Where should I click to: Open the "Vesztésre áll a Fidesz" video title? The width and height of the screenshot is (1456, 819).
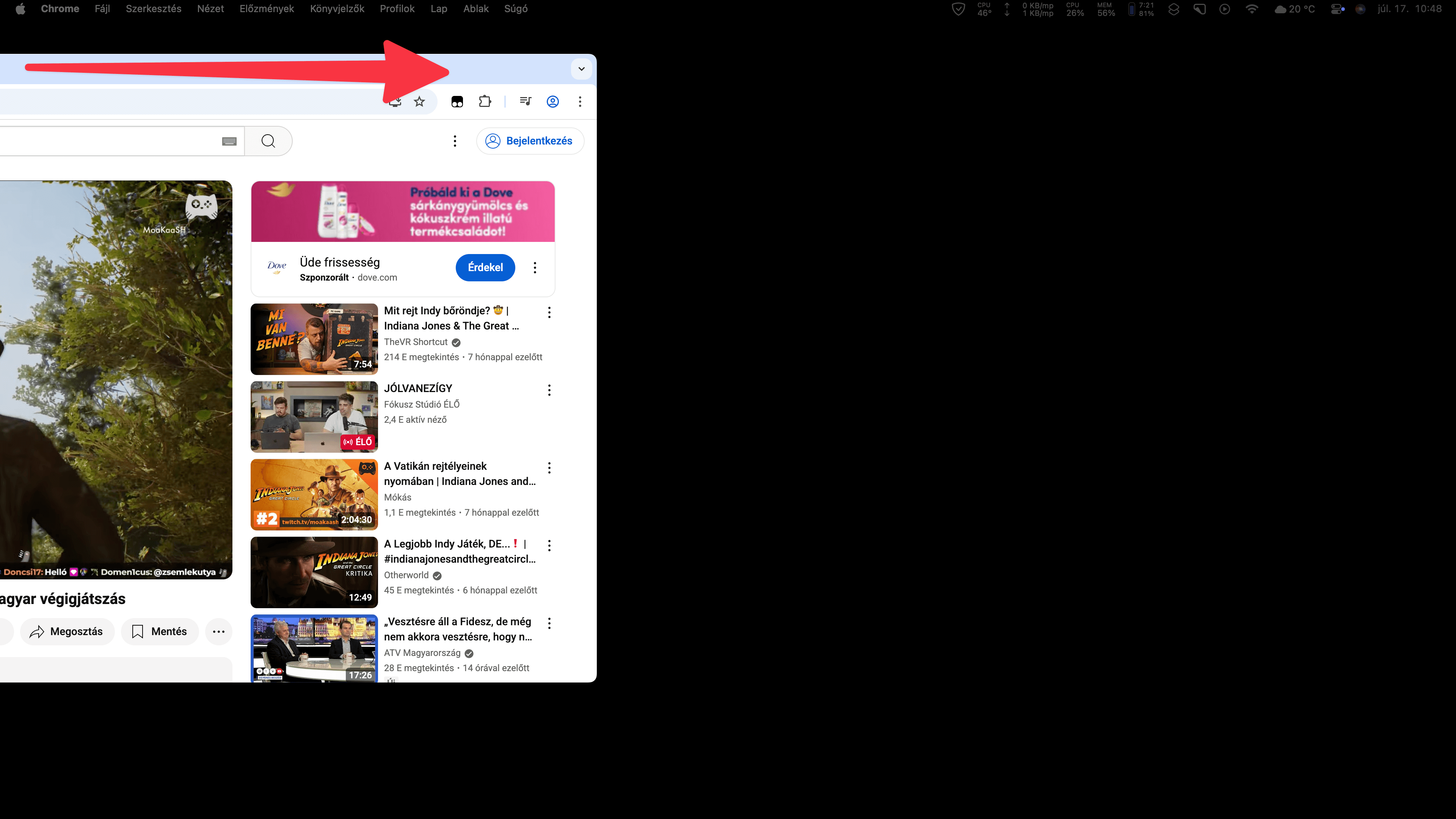[458, 629]
